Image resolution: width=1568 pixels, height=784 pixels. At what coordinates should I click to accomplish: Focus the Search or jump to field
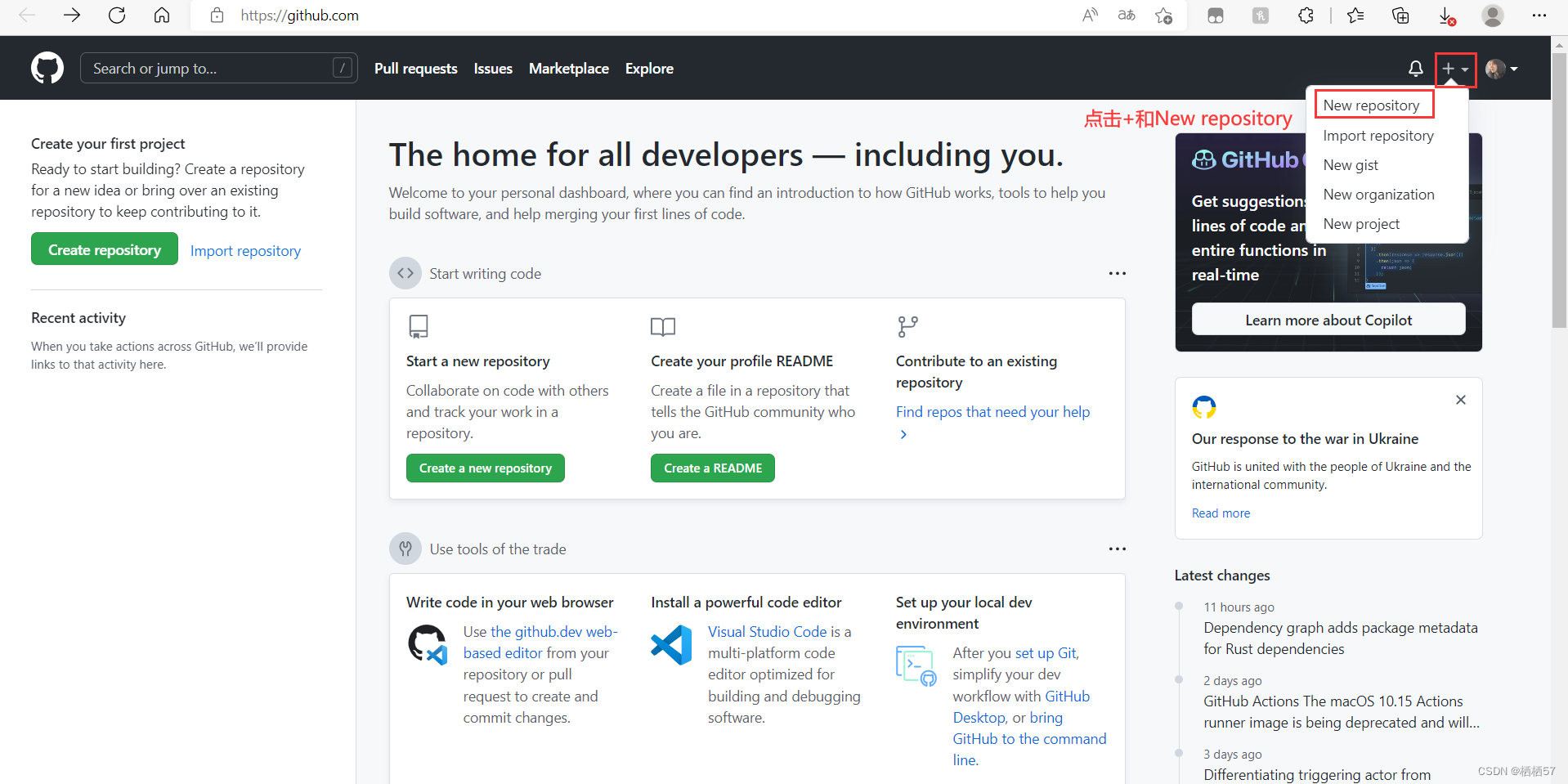[x=218, y=68]
